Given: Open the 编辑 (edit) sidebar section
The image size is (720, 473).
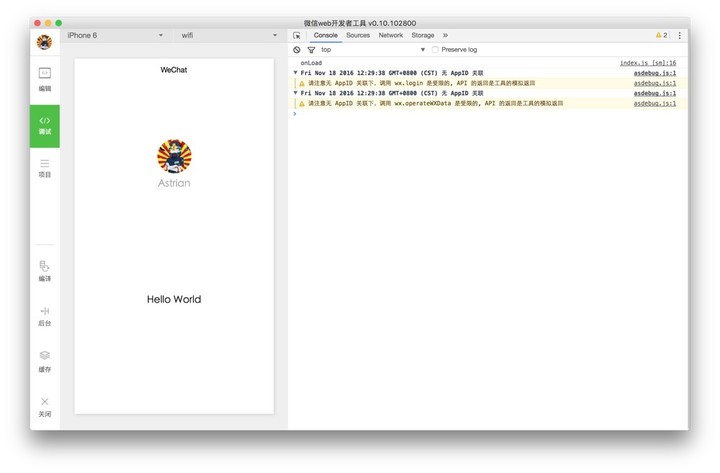Looking at the screenshot, I should click(45, 79).
